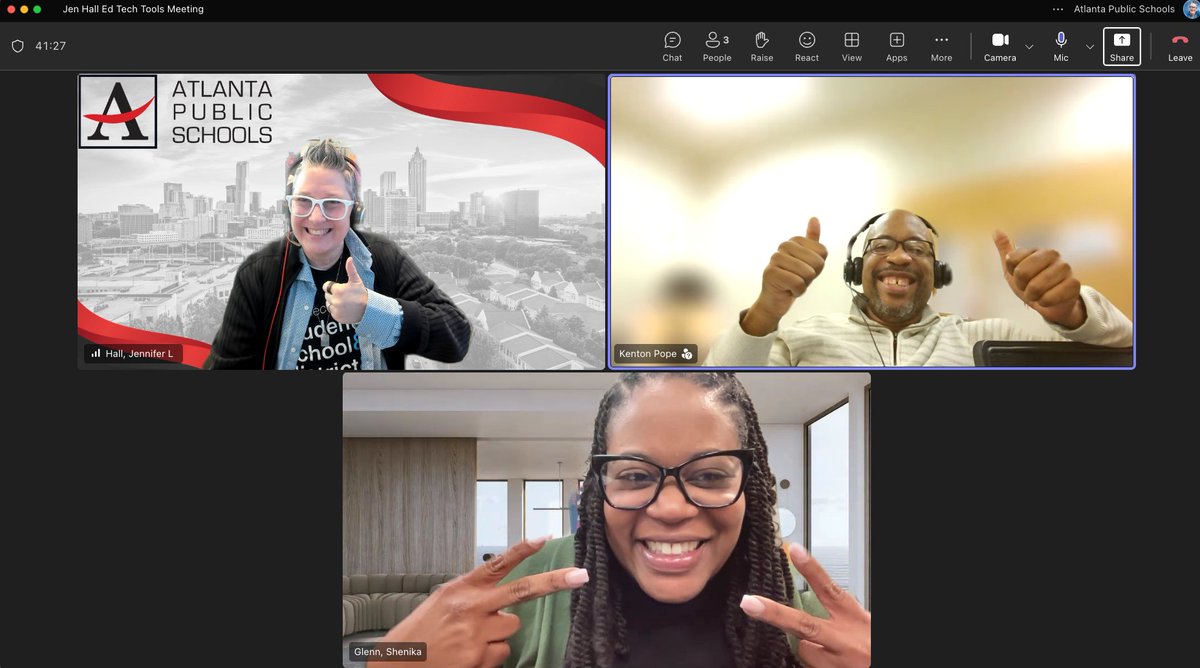Expand the Camera options dropdown arrow
Screen dimensions: 1200x668
pyautogui.click(x=1029, y=46)
